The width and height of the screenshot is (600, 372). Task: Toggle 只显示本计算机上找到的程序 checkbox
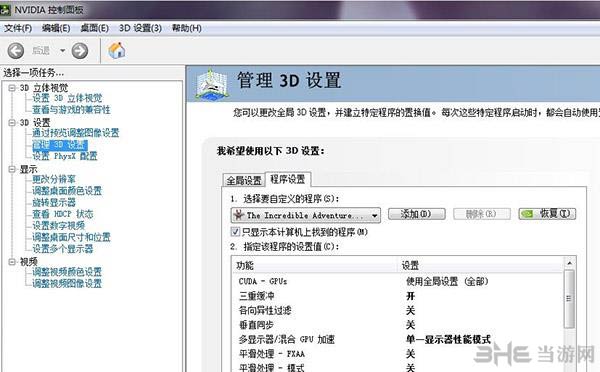[x=235, y=232]
